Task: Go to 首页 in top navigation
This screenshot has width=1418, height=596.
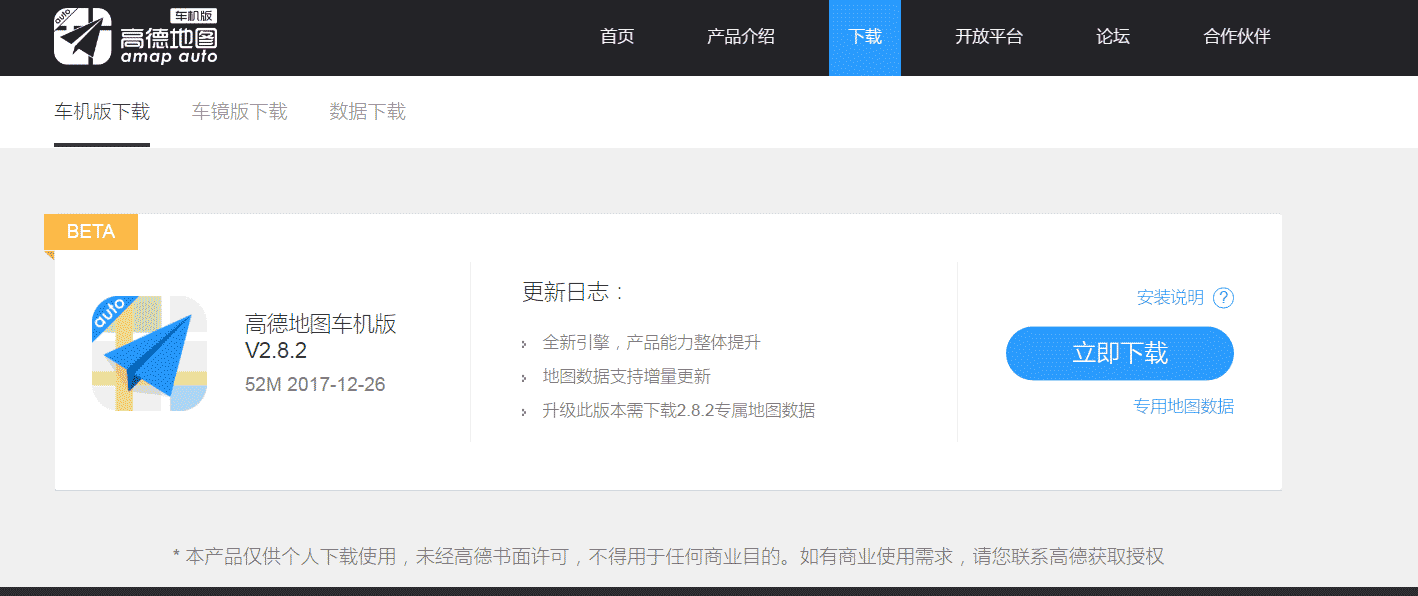Action: pyautogui.click(x=617, y=37)
